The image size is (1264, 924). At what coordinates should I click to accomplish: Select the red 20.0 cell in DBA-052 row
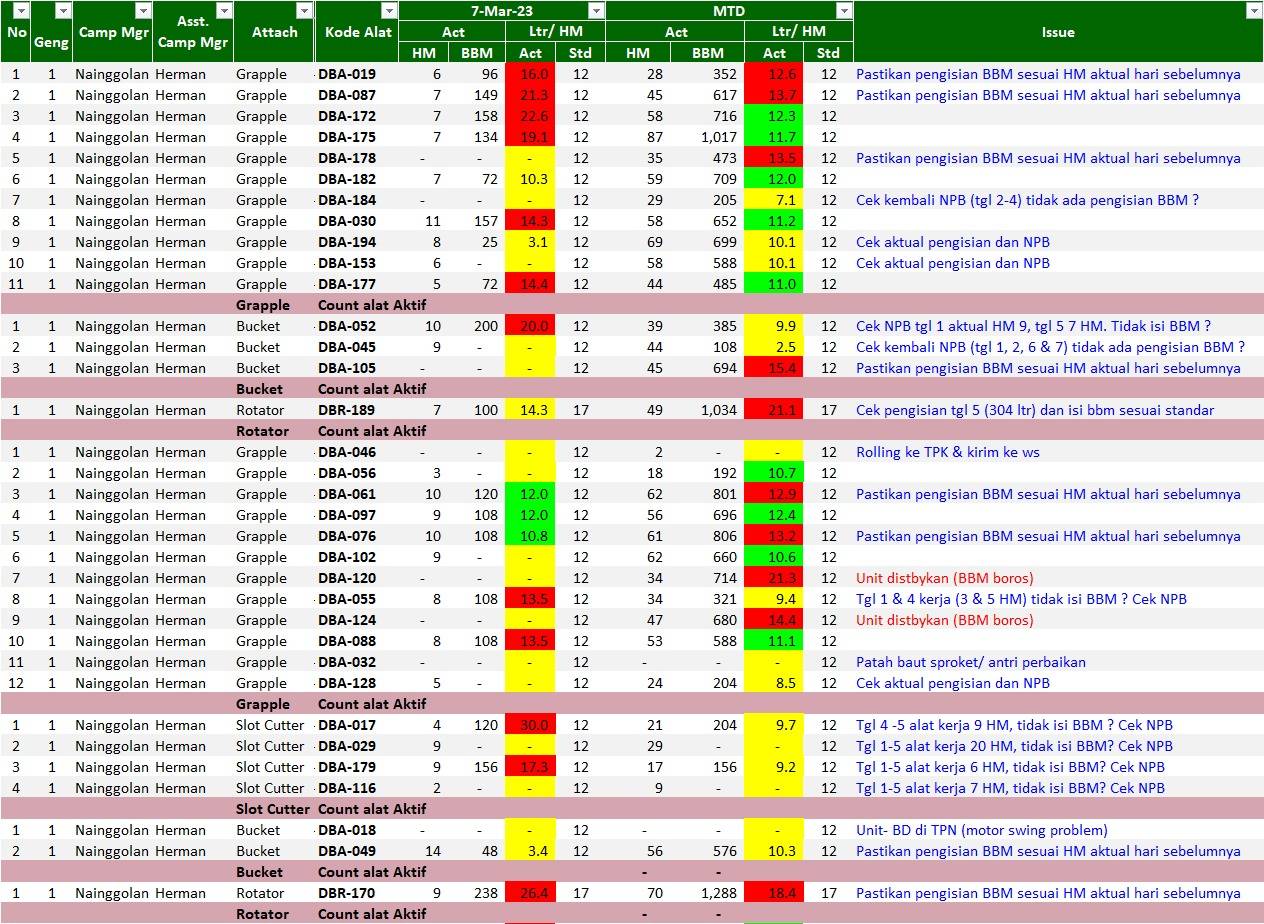click(x=530, y=326)
